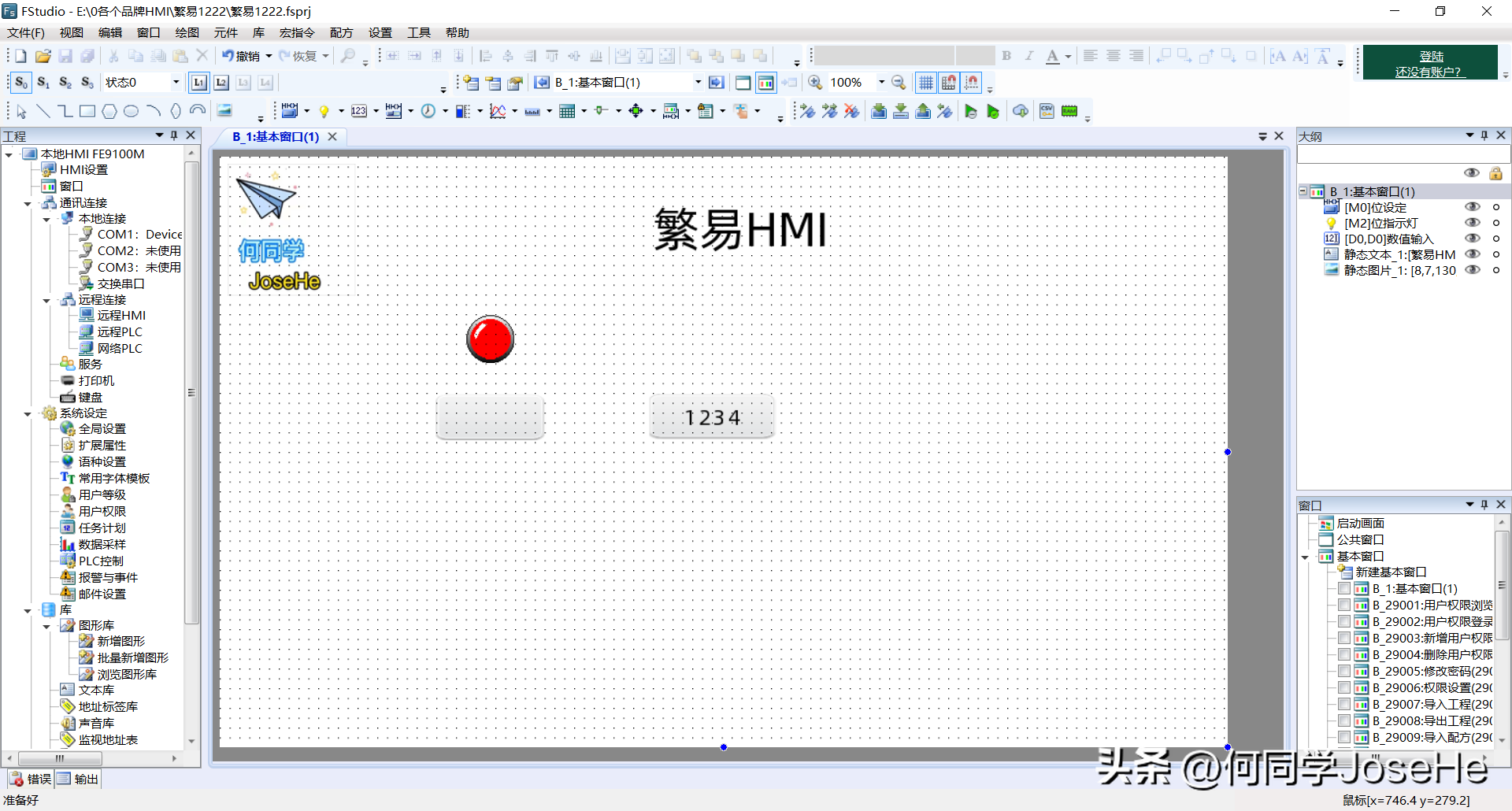Image resolution: width=1512 pixels, height=811 pixels.
Task: Click the zoom in magnifier icon
Action: pos(815,83)
